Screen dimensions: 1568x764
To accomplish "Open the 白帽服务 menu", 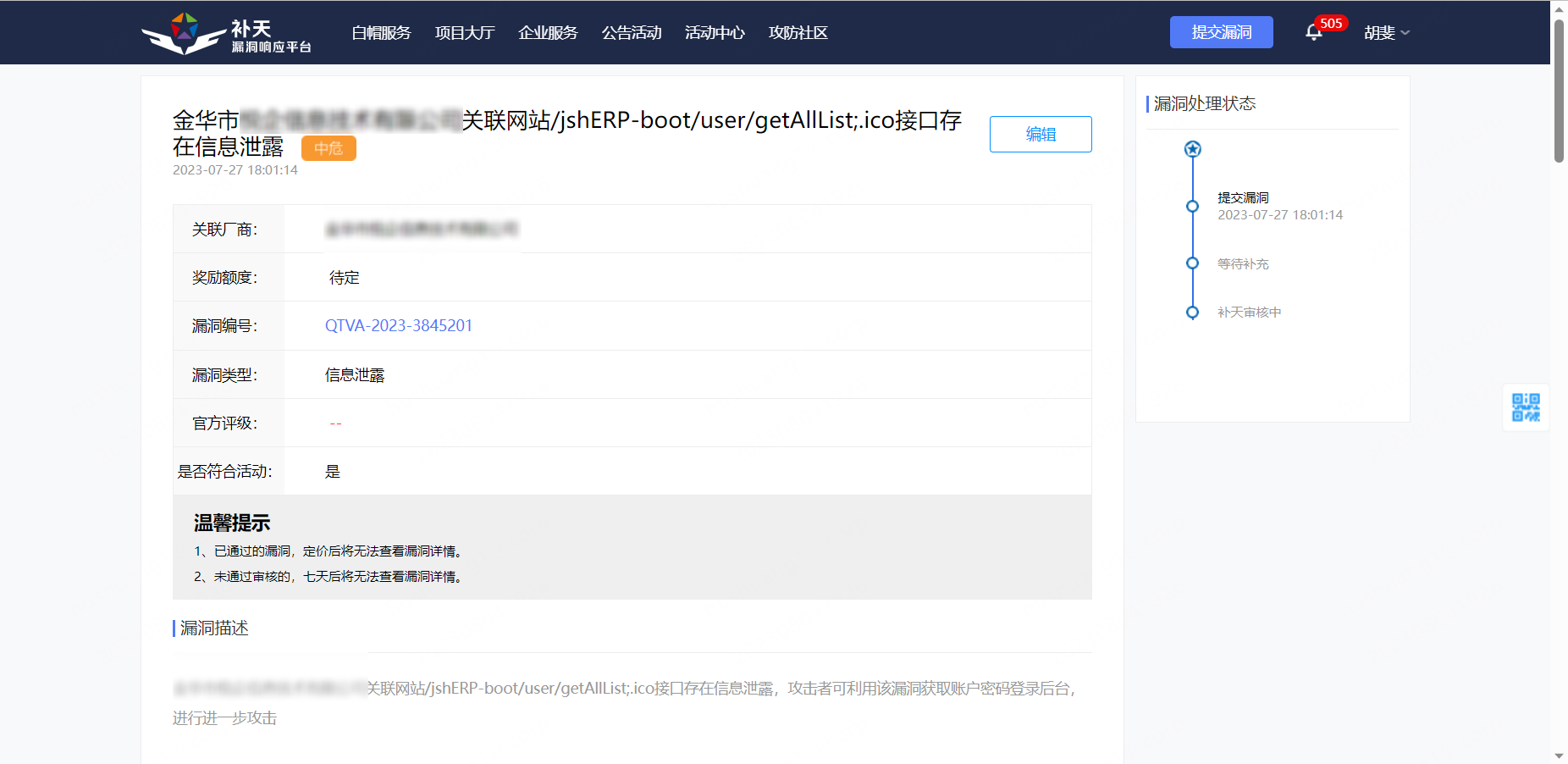I will coord(381,32).
